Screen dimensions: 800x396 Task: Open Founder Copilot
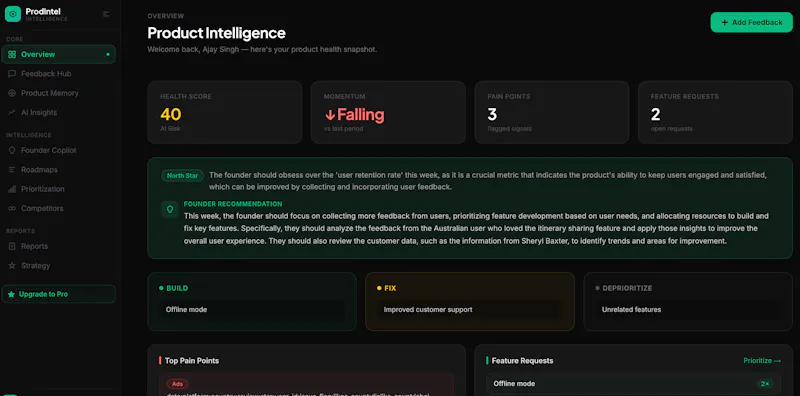[x=59, y=151]
